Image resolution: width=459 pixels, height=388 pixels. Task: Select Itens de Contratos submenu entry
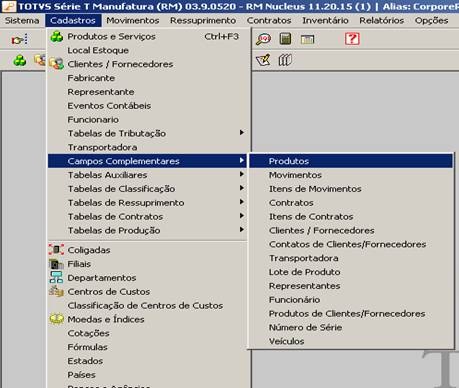coord(351,217)
